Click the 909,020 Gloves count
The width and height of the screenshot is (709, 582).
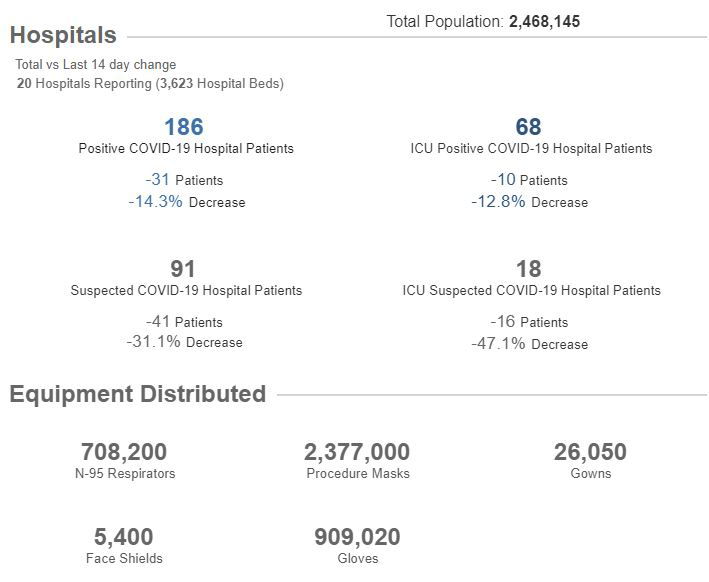pyautogui.click(x=357, y=537)
